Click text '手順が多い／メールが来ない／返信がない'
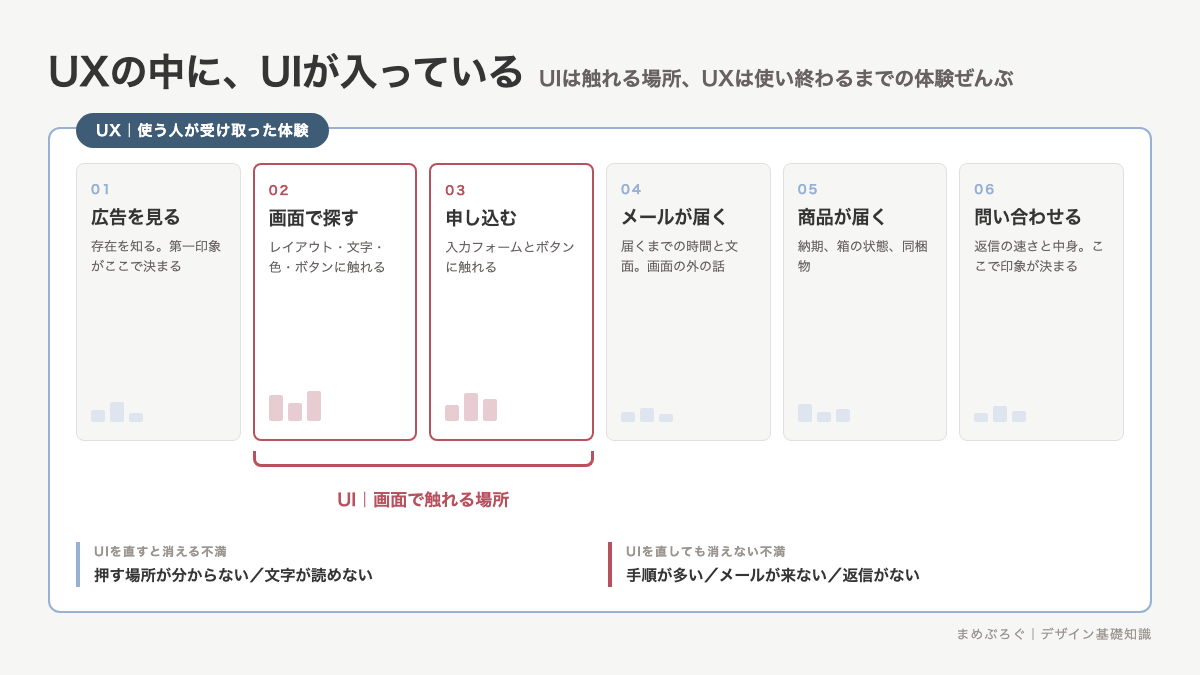The image size is (1200, 675). pos(773,575)
